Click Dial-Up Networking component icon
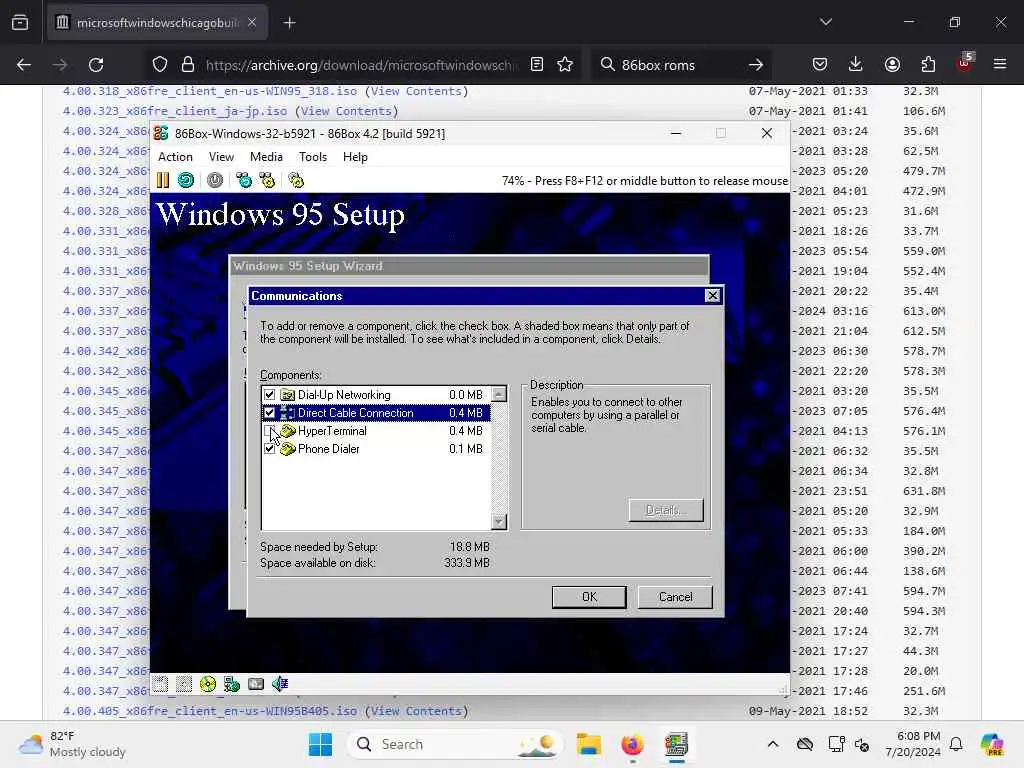The height and width of the screenshot is (768, 1024). point(287,394)
